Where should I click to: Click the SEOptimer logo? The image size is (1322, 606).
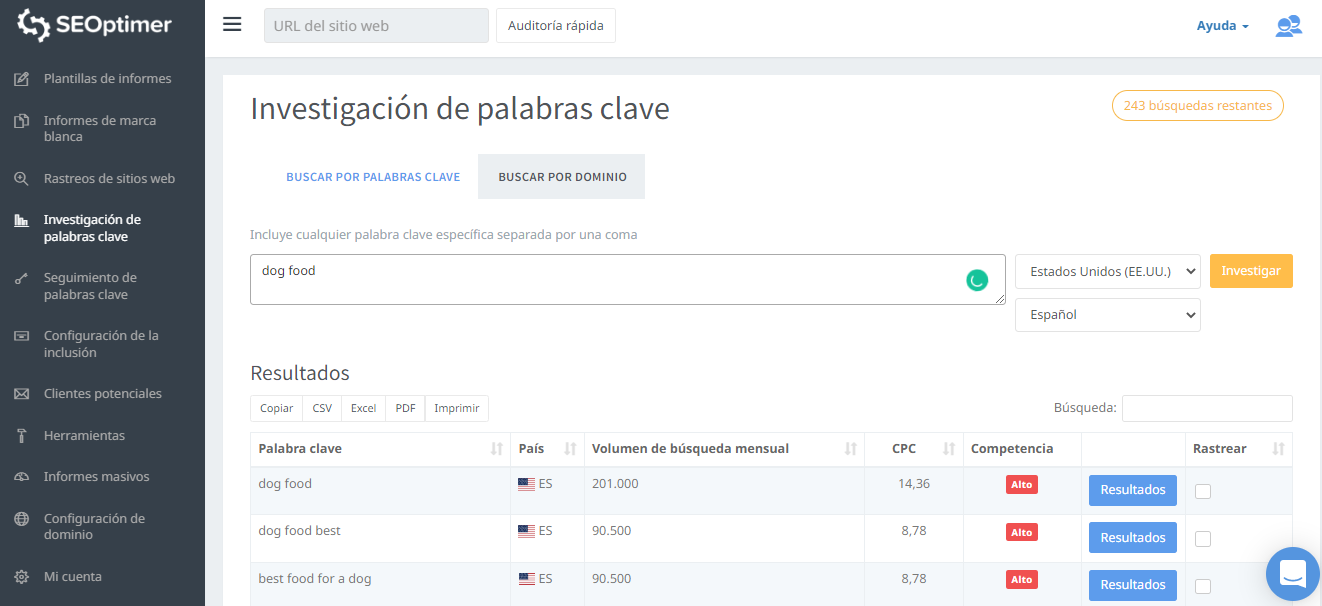pyautogui.click(x=95, y=26)
